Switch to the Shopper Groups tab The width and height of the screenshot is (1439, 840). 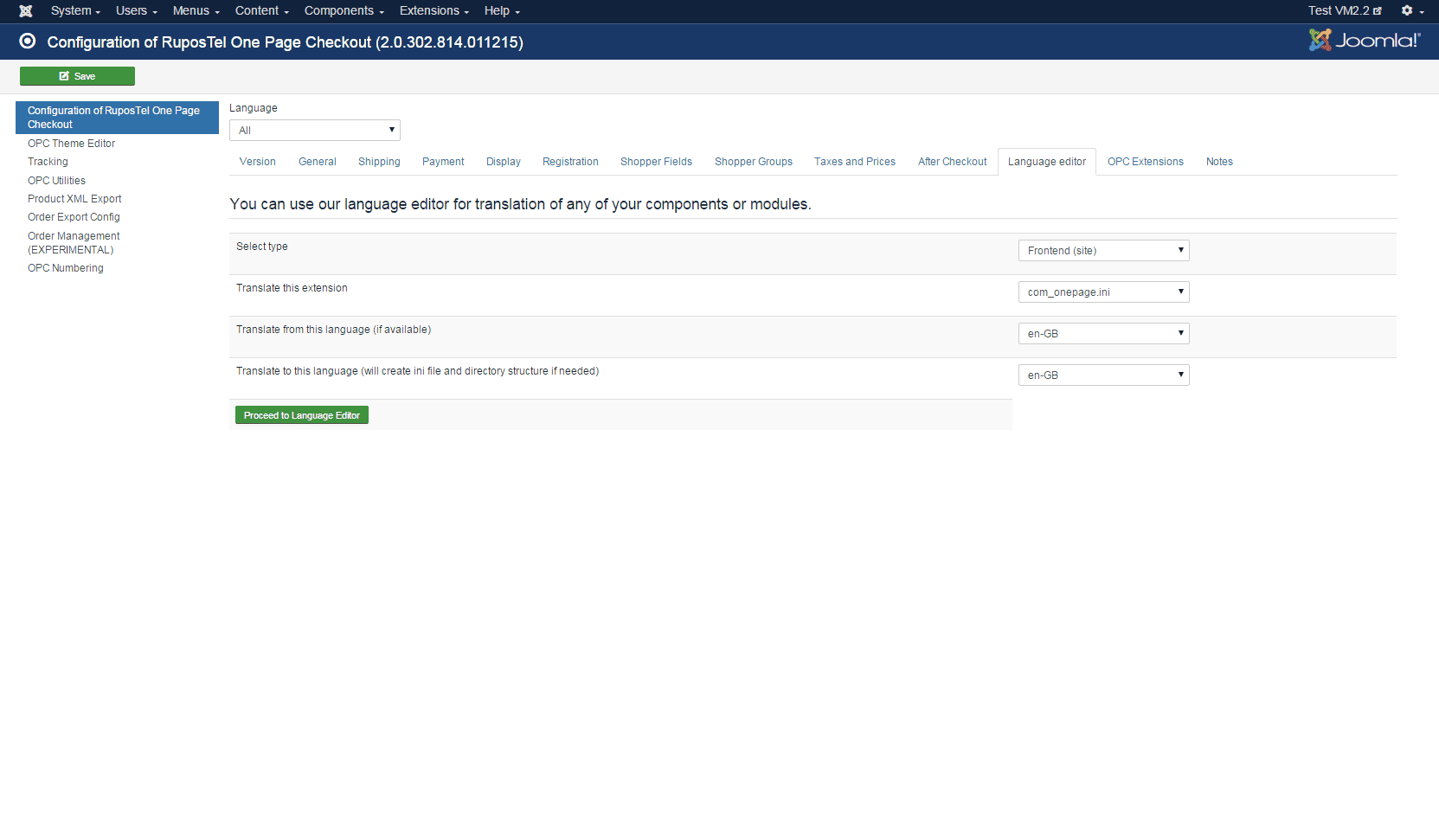754,162
